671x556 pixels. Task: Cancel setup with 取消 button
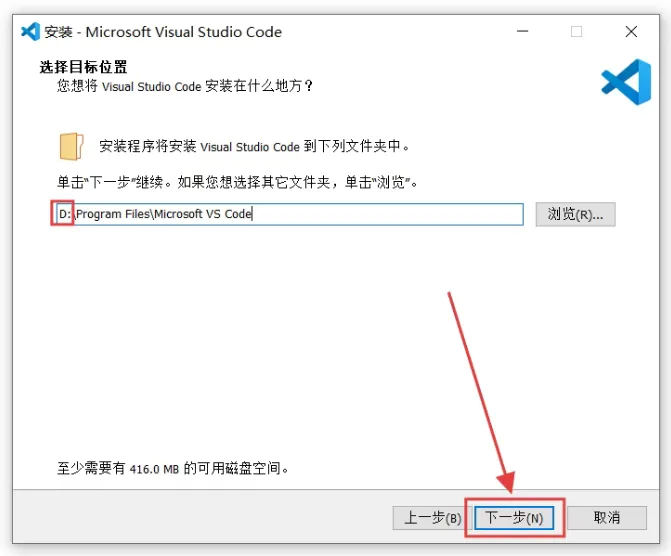607,518
